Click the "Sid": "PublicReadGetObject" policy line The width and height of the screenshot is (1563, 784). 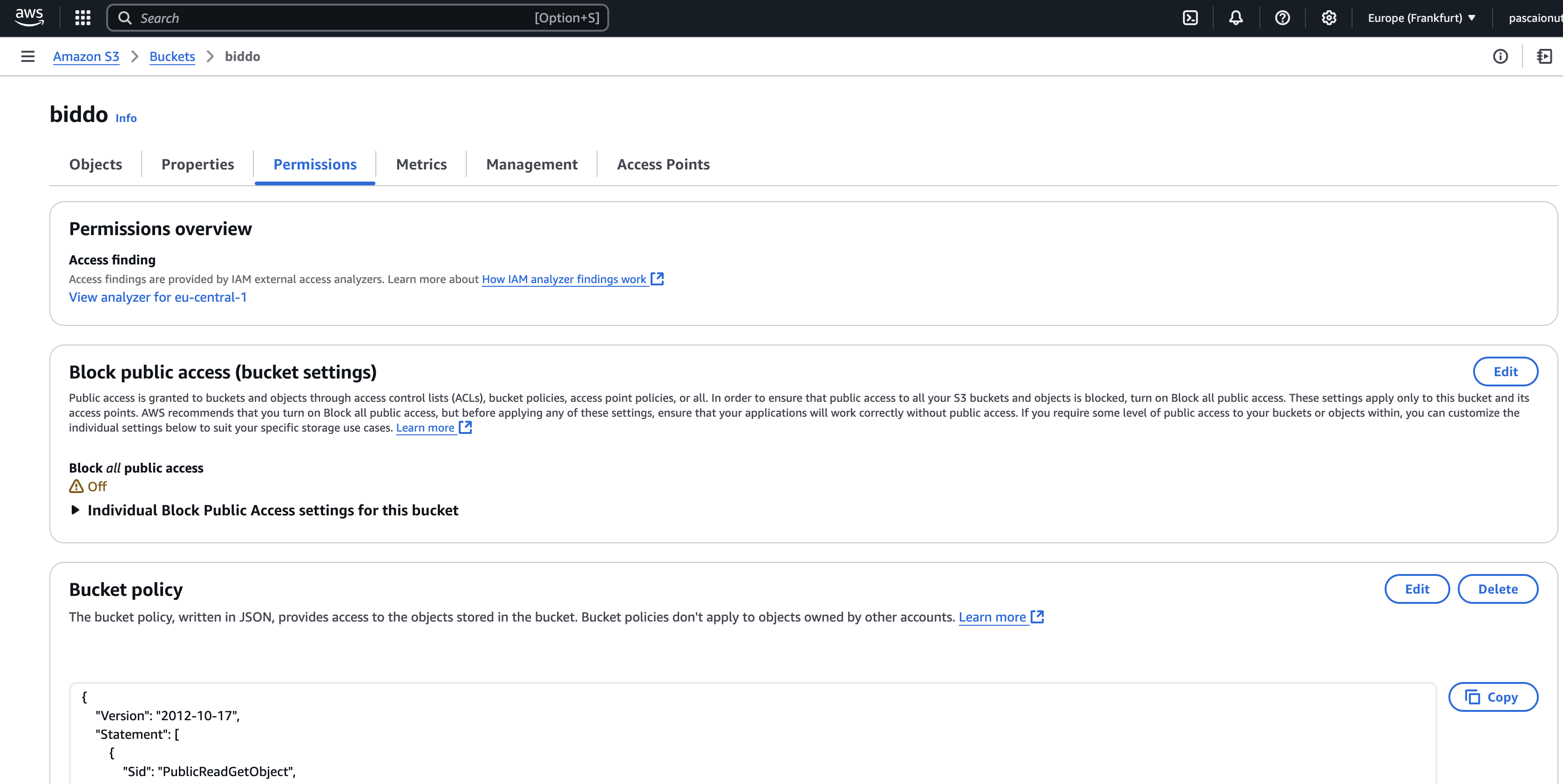(x=209, y=771)
